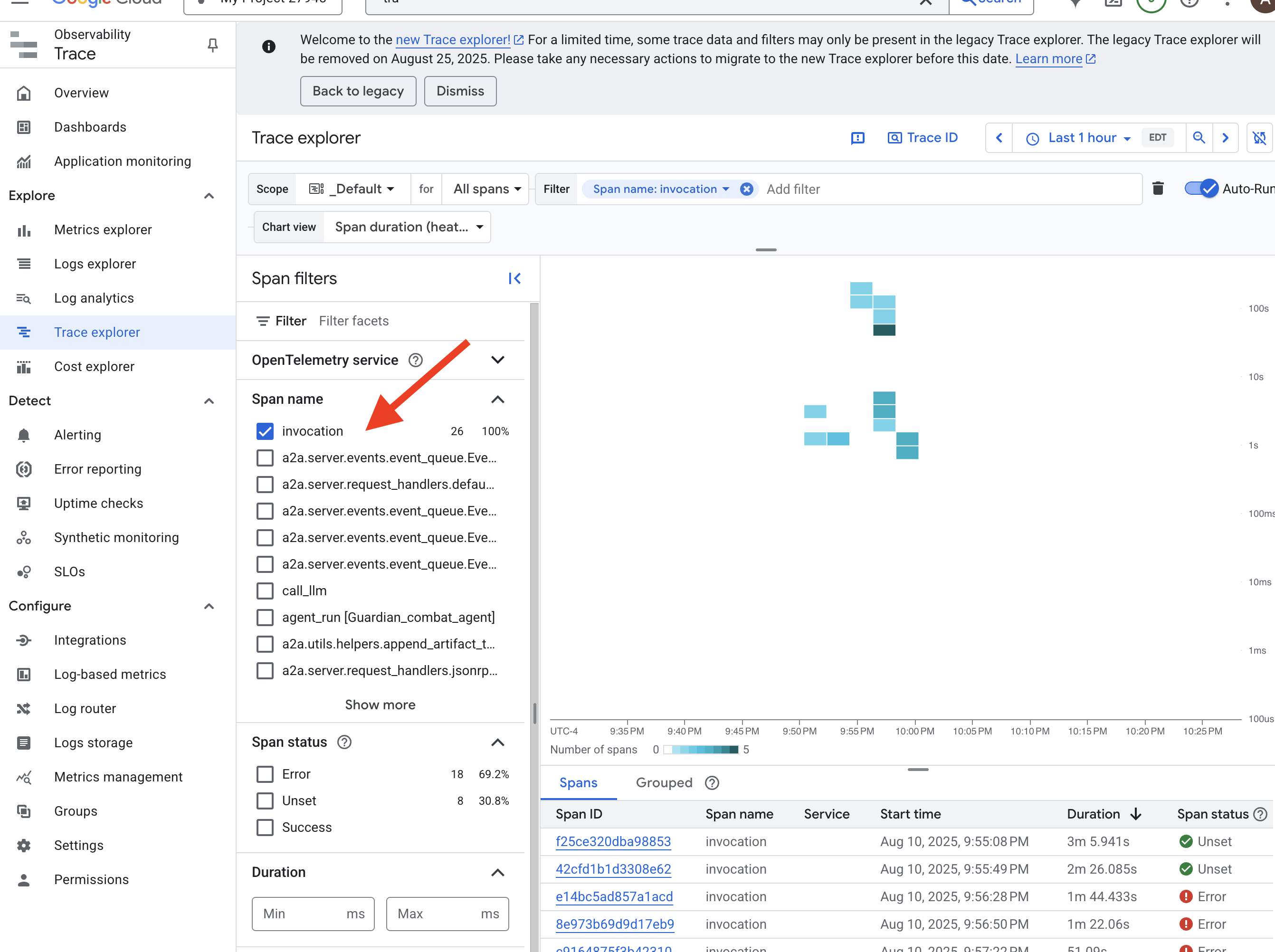Click the Back to legacy button
Viewport: 1275px width, 952px height.
coord(358,91)
